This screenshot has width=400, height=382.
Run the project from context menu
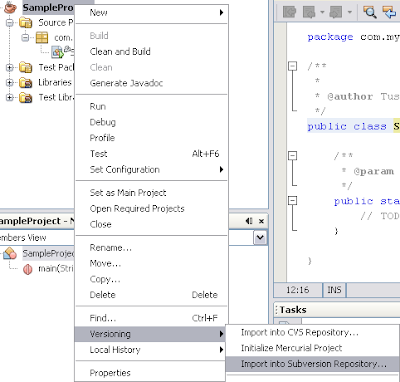click(151, 107)
